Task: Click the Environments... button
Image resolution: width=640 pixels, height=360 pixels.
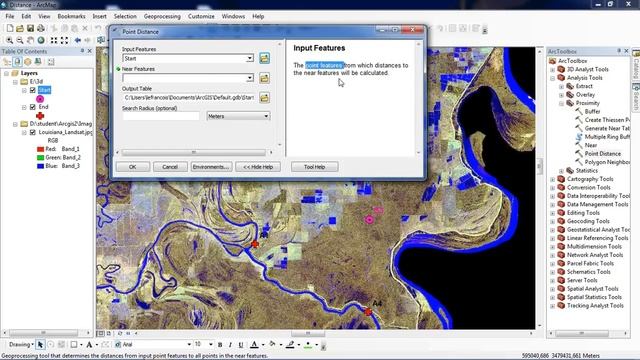Action: pos(211,167)
